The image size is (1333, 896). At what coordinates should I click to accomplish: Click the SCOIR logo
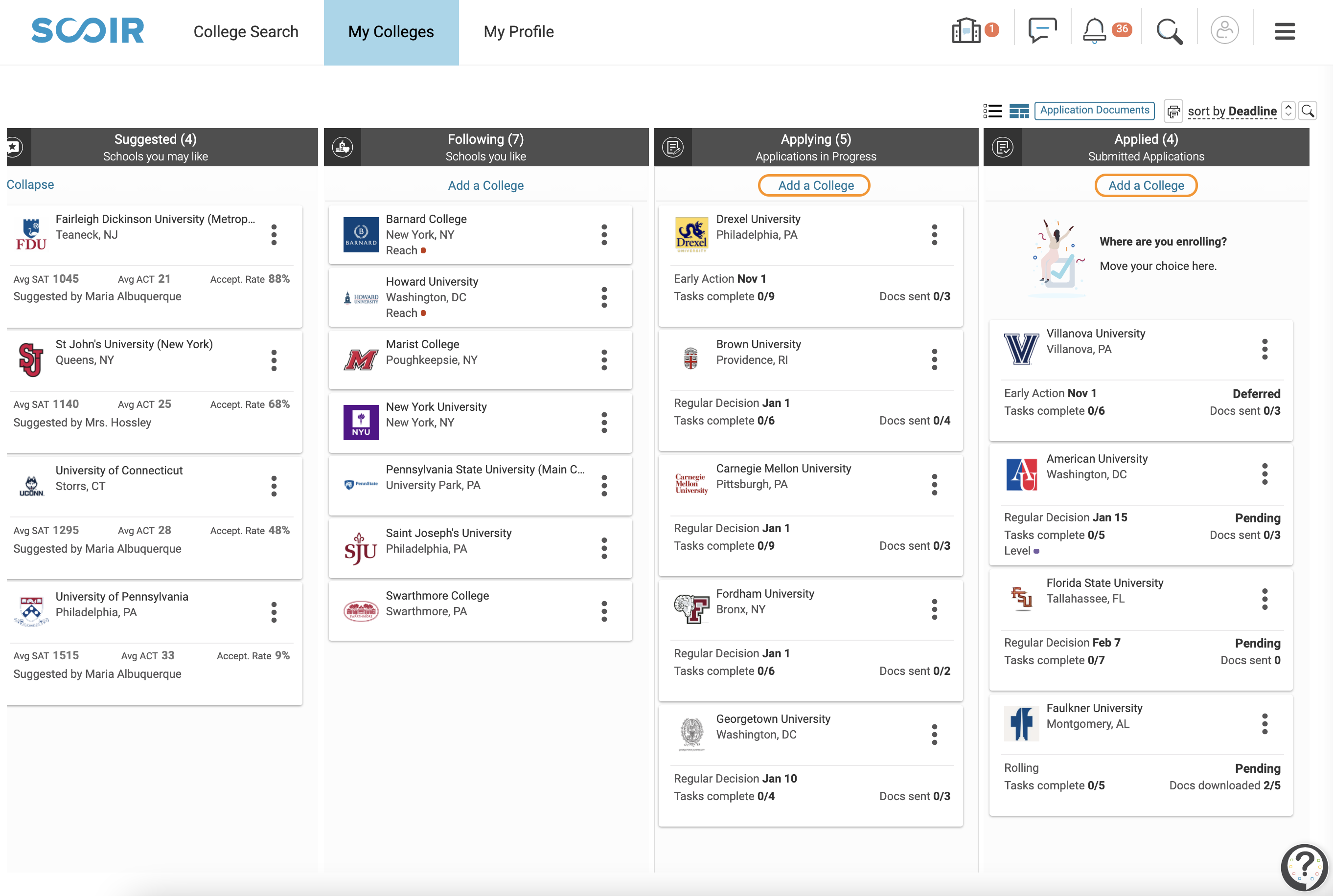[88, 31]
